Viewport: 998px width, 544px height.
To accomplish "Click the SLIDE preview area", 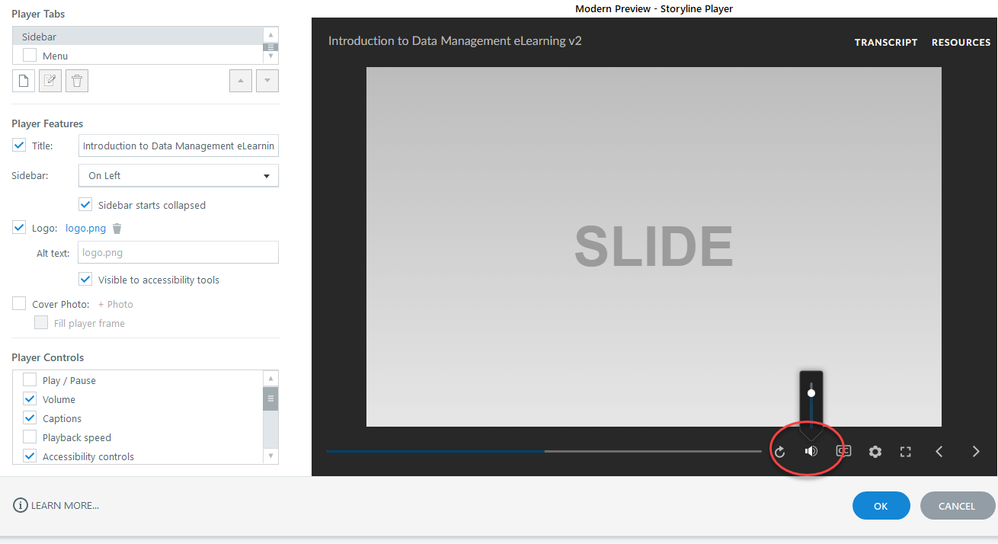I will tap(654, 247).
